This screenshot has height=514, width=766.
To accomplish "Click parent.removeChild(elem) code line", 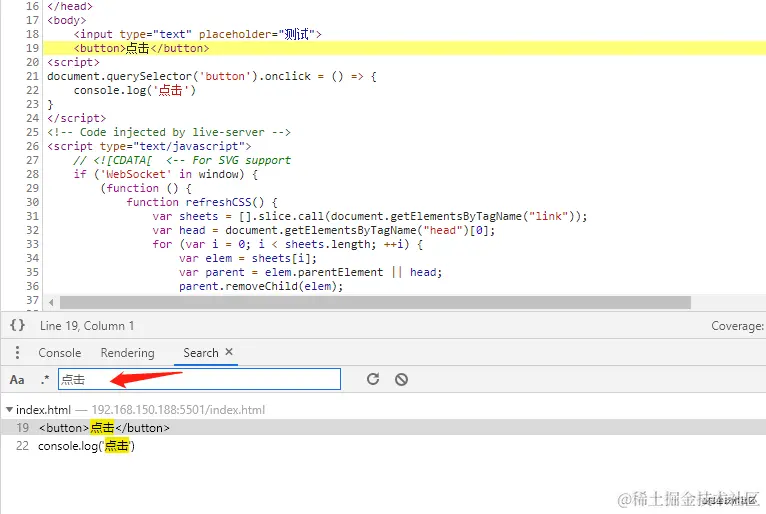I will pyautogui.click(x=261, y=286).
